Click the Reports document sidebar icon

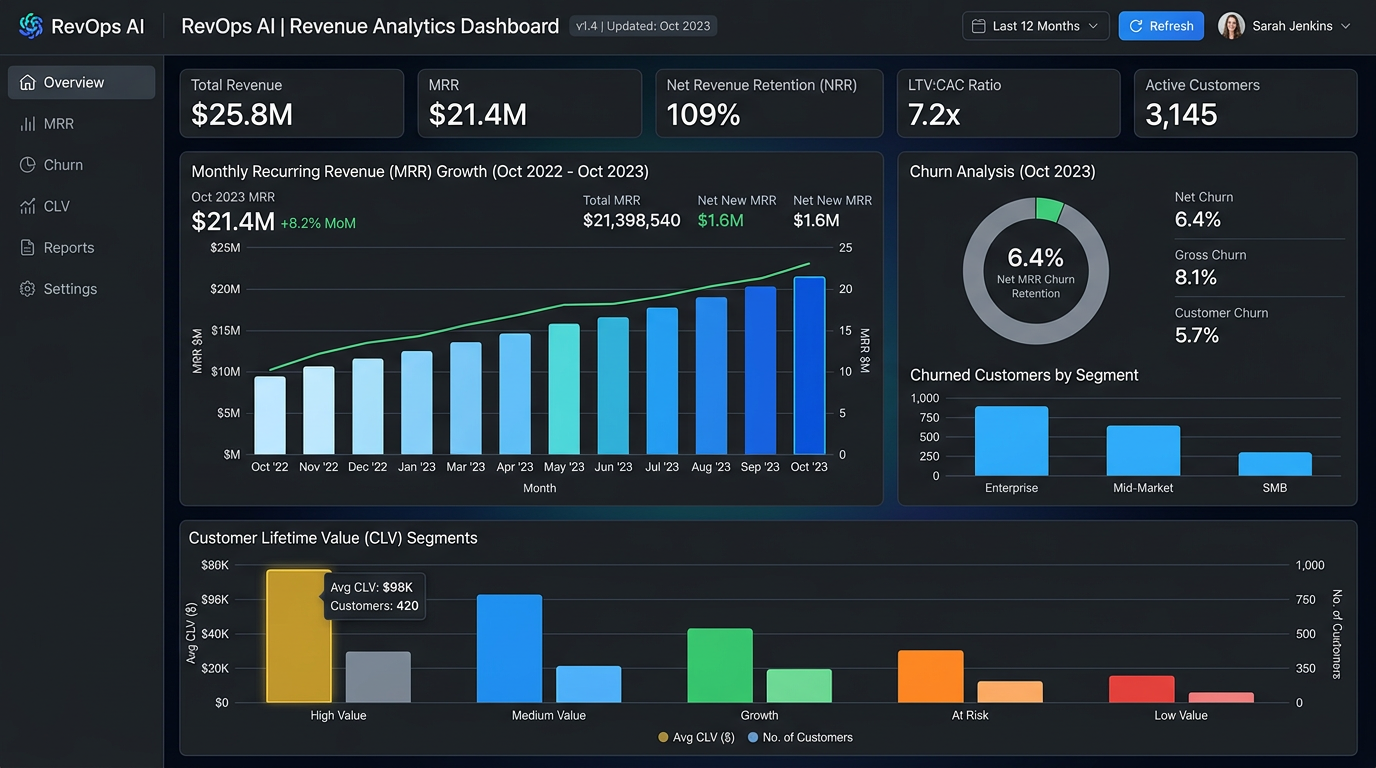point(28,248)
